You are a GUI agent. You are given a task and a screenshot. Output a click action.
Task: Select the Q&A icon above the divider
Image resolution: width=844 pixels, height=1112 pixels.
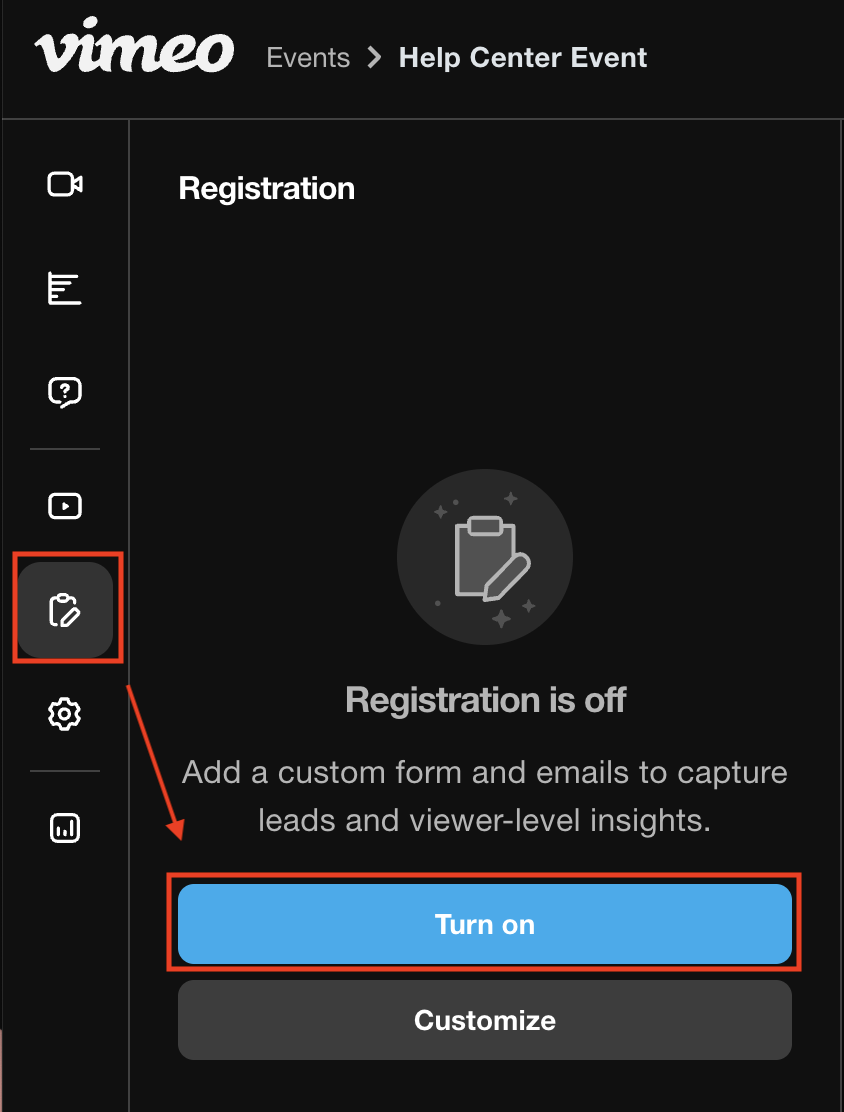click(64, 392)
